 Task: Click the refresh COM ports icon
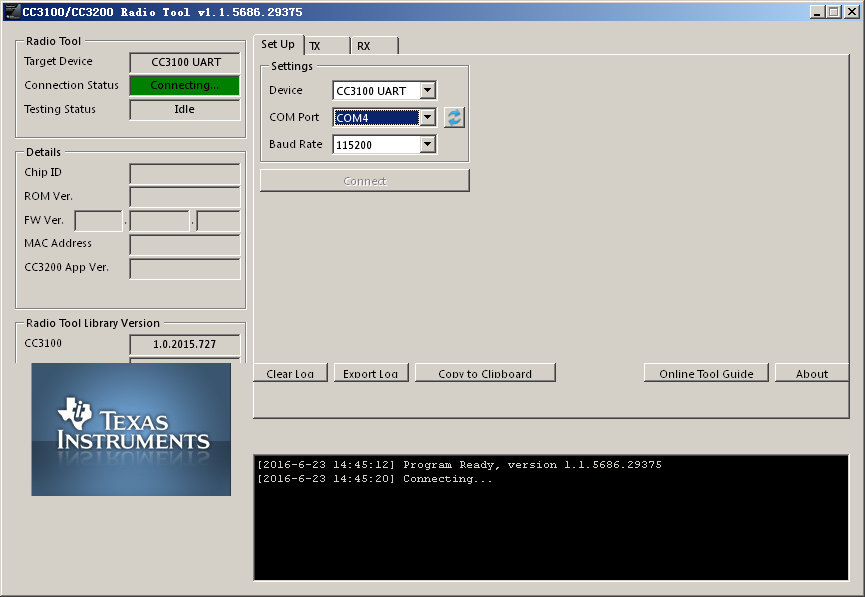tap(454, 118)
